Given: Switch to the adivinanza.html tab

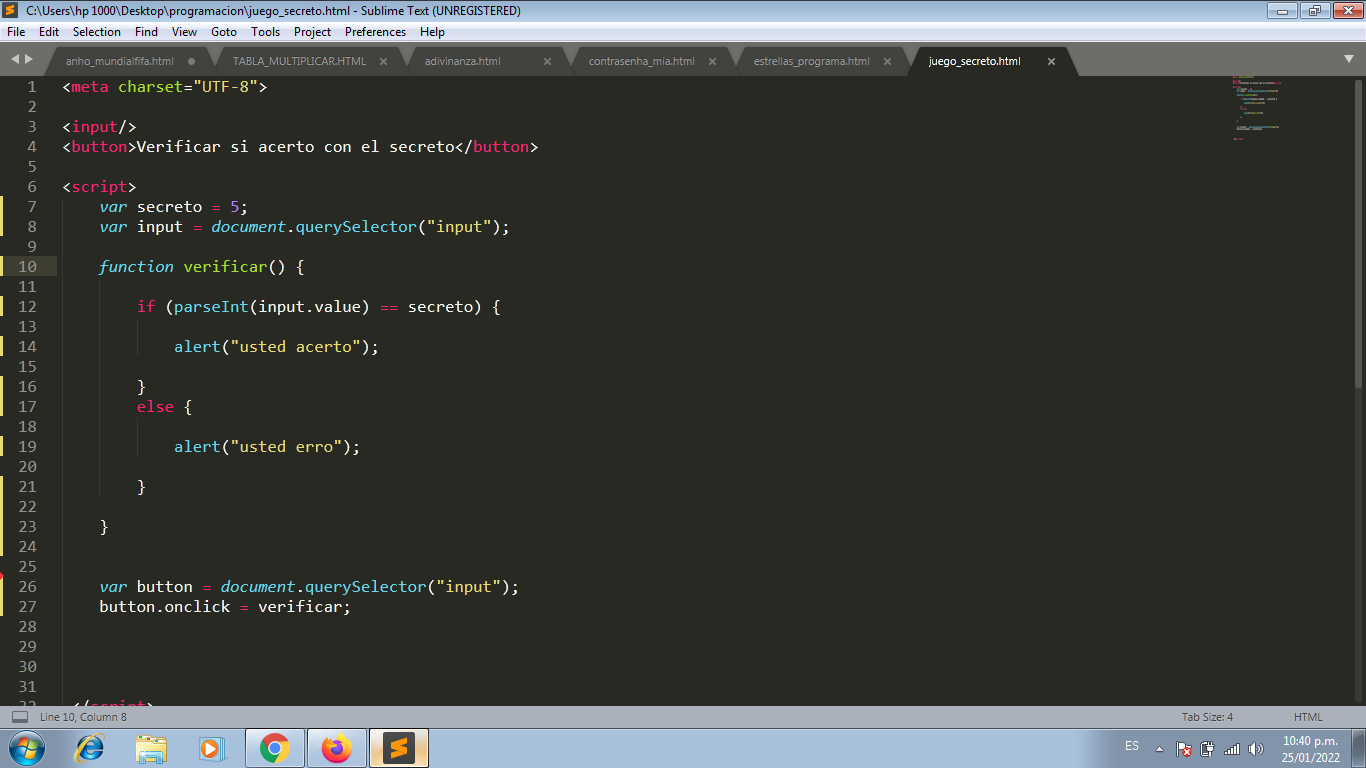Looking at the screenshot, I should (x=462, y=61).
